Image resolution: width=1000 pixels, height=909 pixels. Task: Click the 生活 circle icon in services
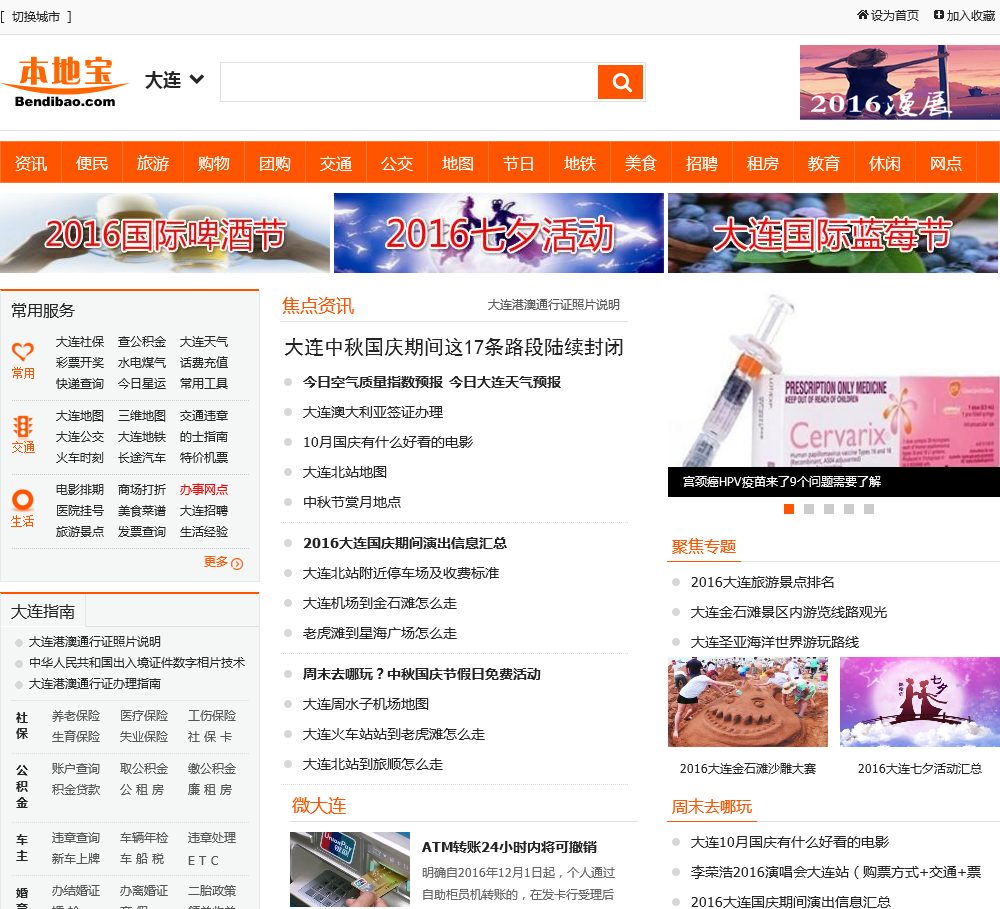23,499
